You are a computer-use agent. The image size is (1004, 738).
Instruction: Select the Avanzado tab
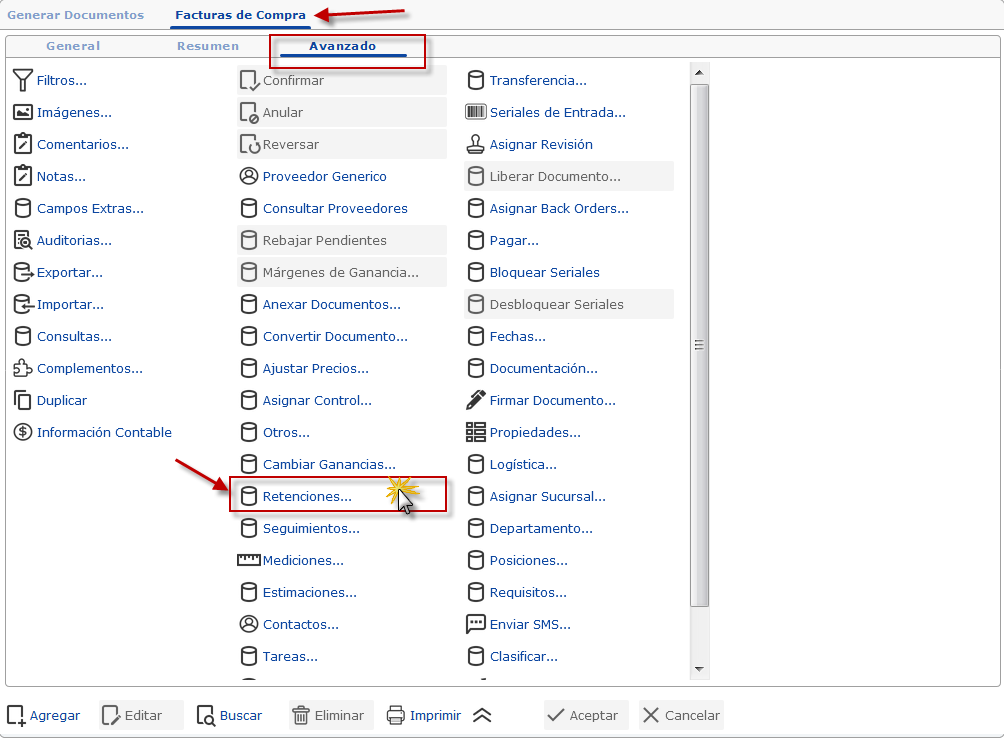coord(343,46)
